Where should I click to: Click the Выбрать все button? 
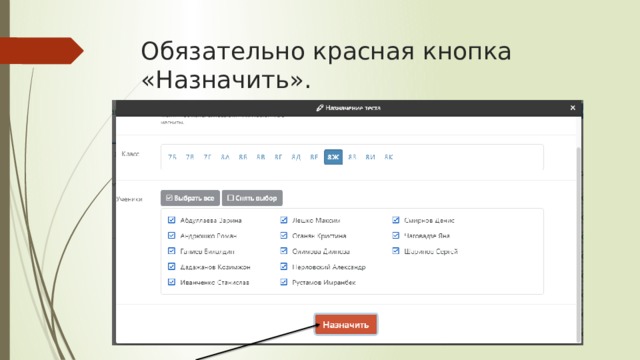(x=190, y=198)
